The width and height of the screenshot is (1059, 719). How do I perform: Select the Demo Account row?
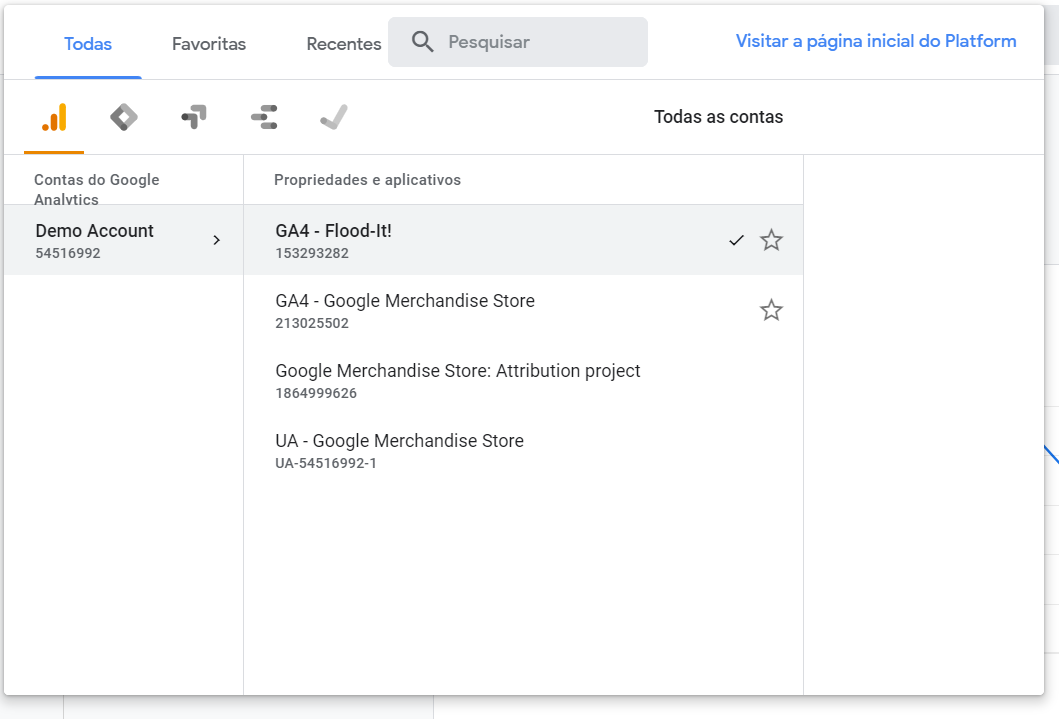[124, 240]
